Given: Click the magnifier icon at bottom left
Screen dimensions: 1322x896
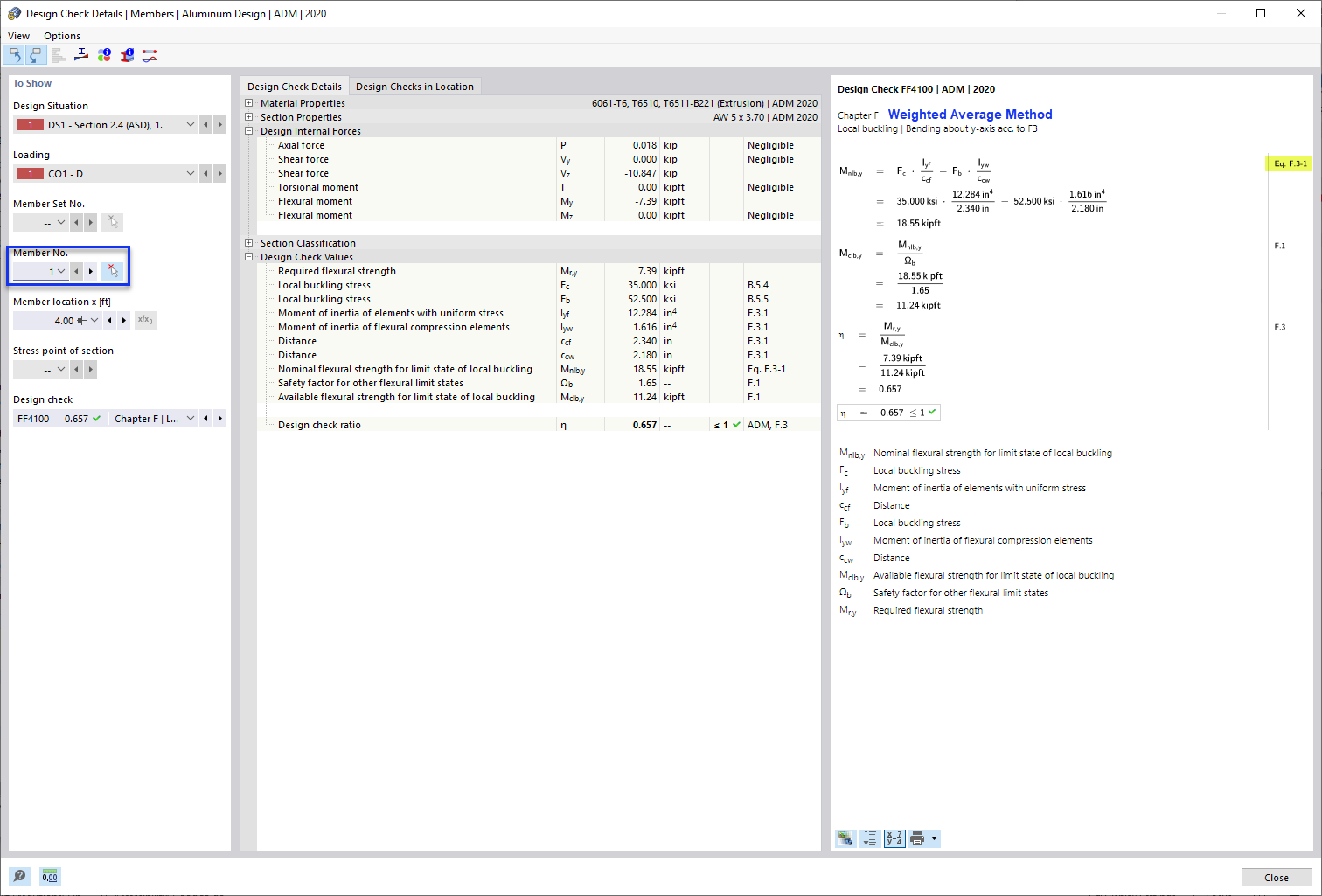Looking at the screenshot, I should (19, 876).
